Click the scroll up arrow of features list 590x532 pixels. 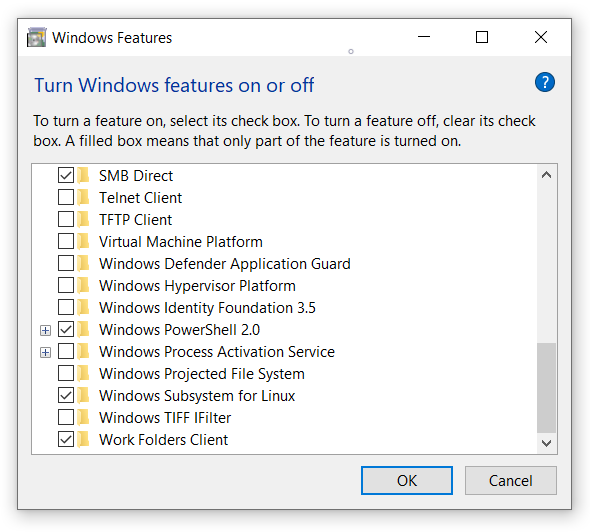(x=546, y=175)
